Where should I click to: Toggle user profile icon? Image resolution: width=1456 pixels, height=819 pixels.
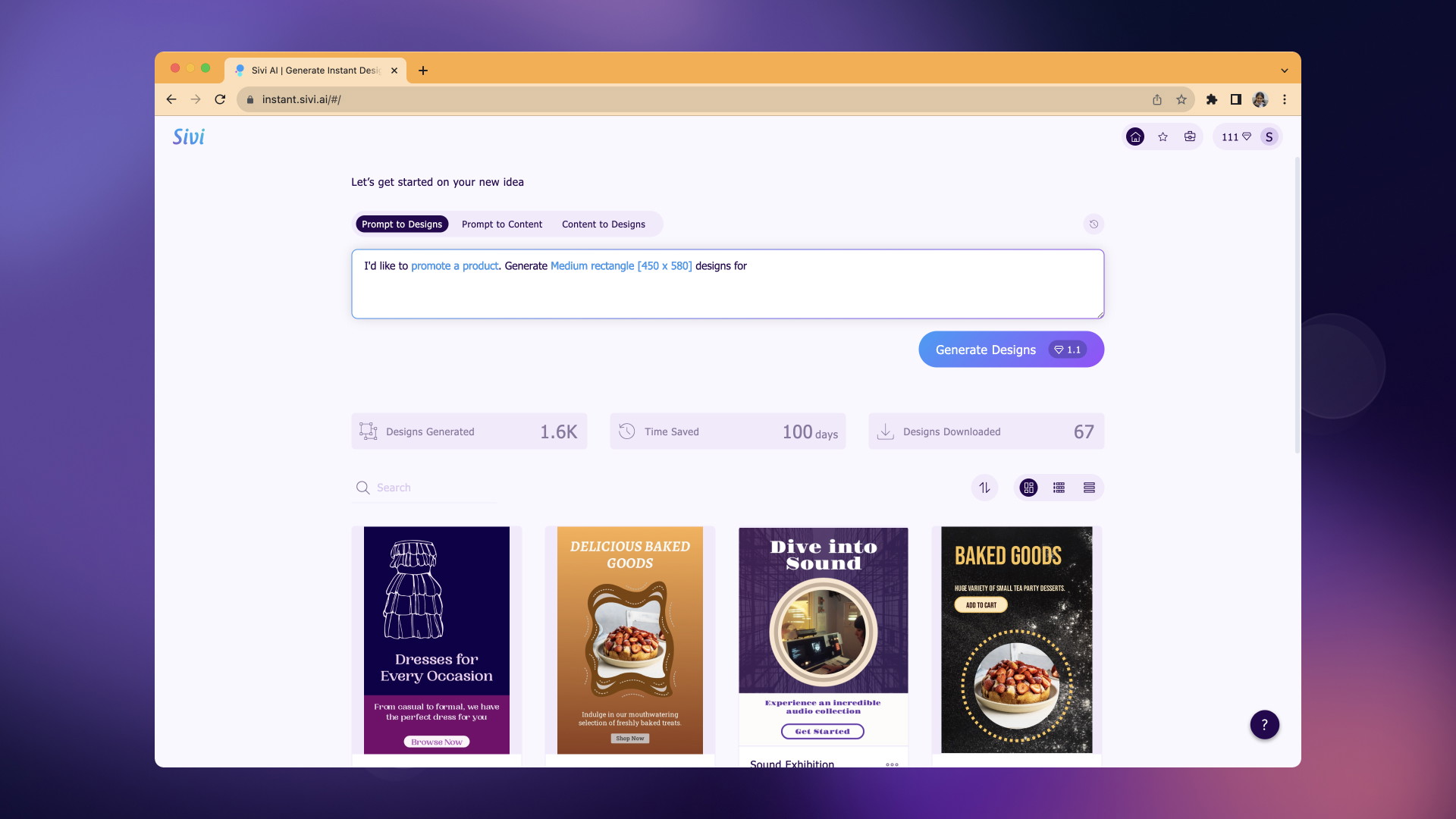1269,137
